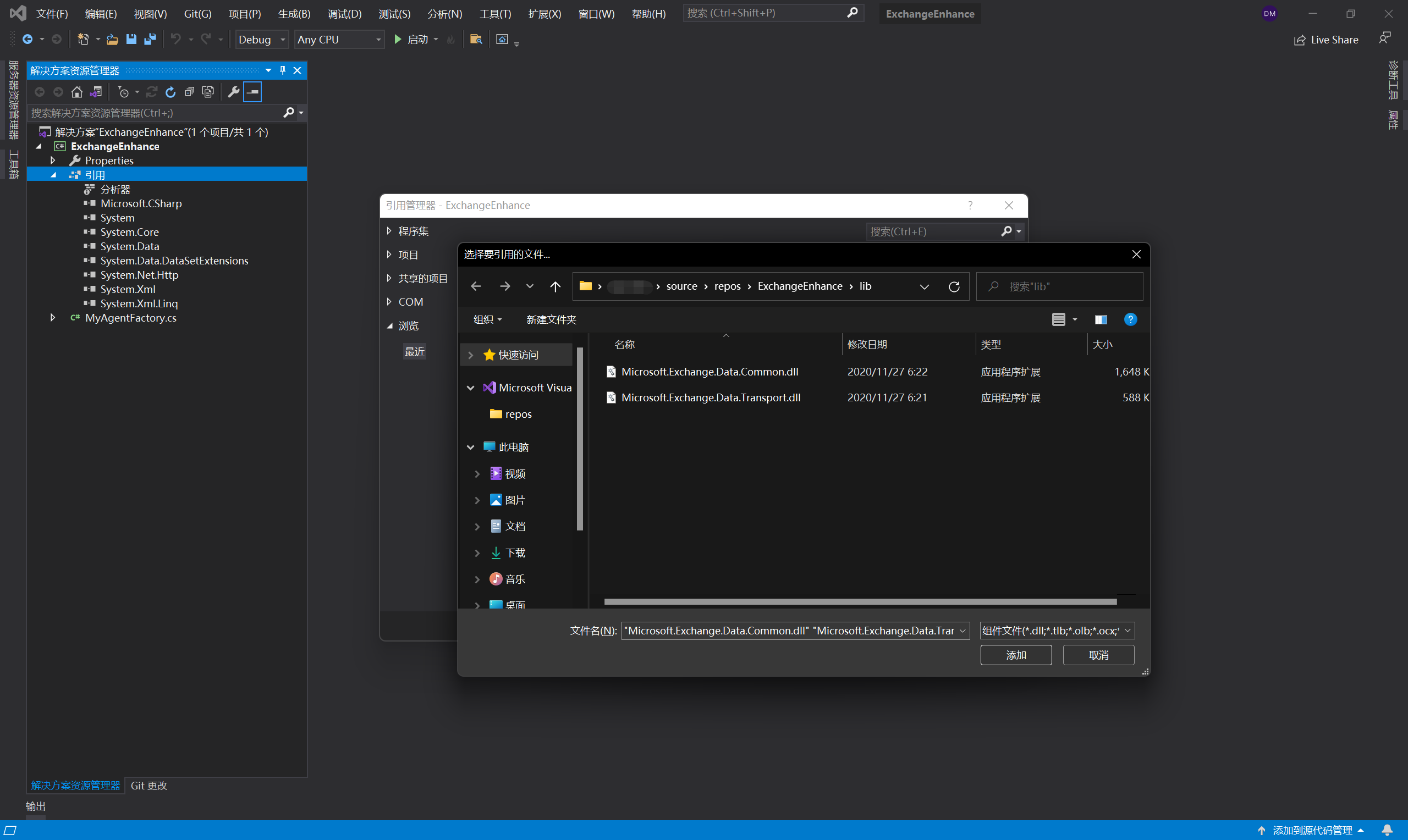This screenshot has height=840, width=1408.
Task: Sort by 修改日期 column header
Action: 867,344
